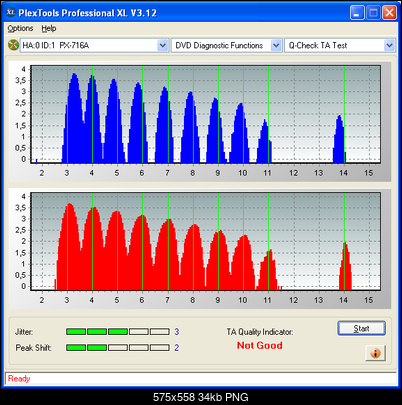Click the blue TA histogram graph
This screenshot has width=402, height=405.
tap(205, 114)
